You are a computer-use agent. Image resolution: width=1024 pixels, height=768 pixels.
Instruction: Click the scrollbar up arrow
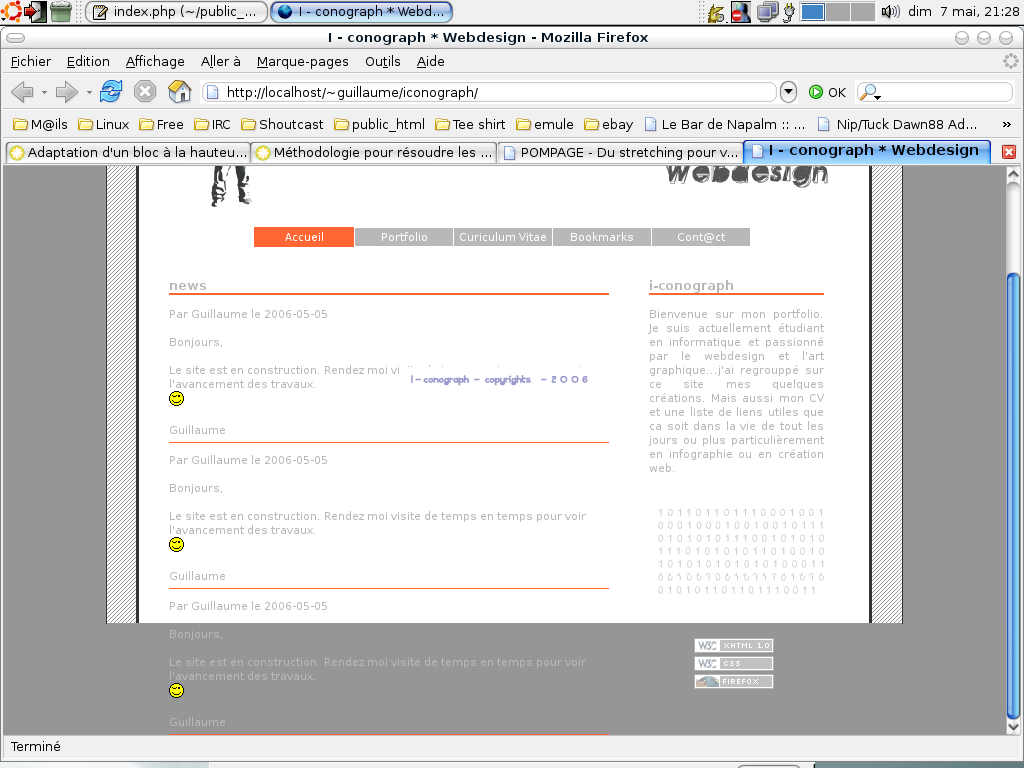click(1013, 174)
